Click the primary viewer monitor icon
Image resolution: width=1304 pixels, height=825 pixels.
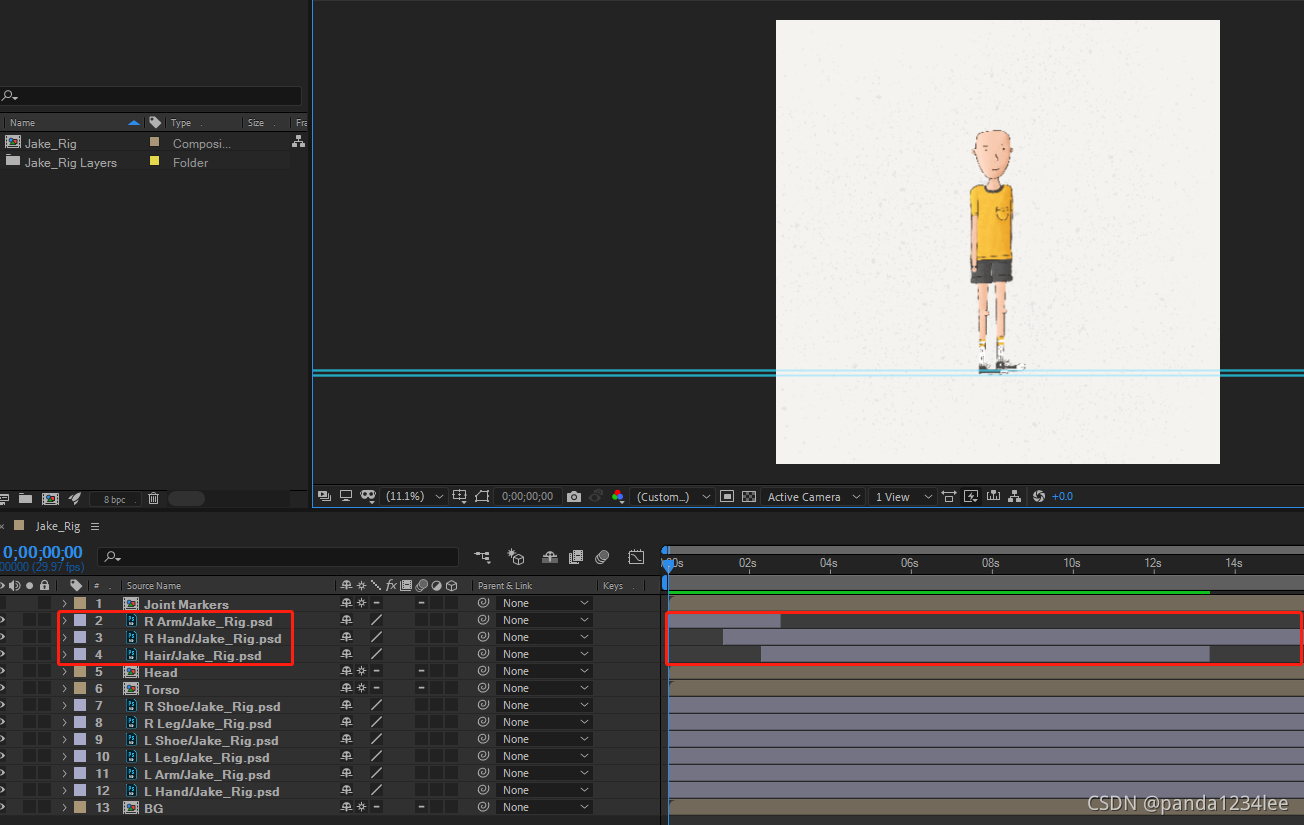pos(346,496)
